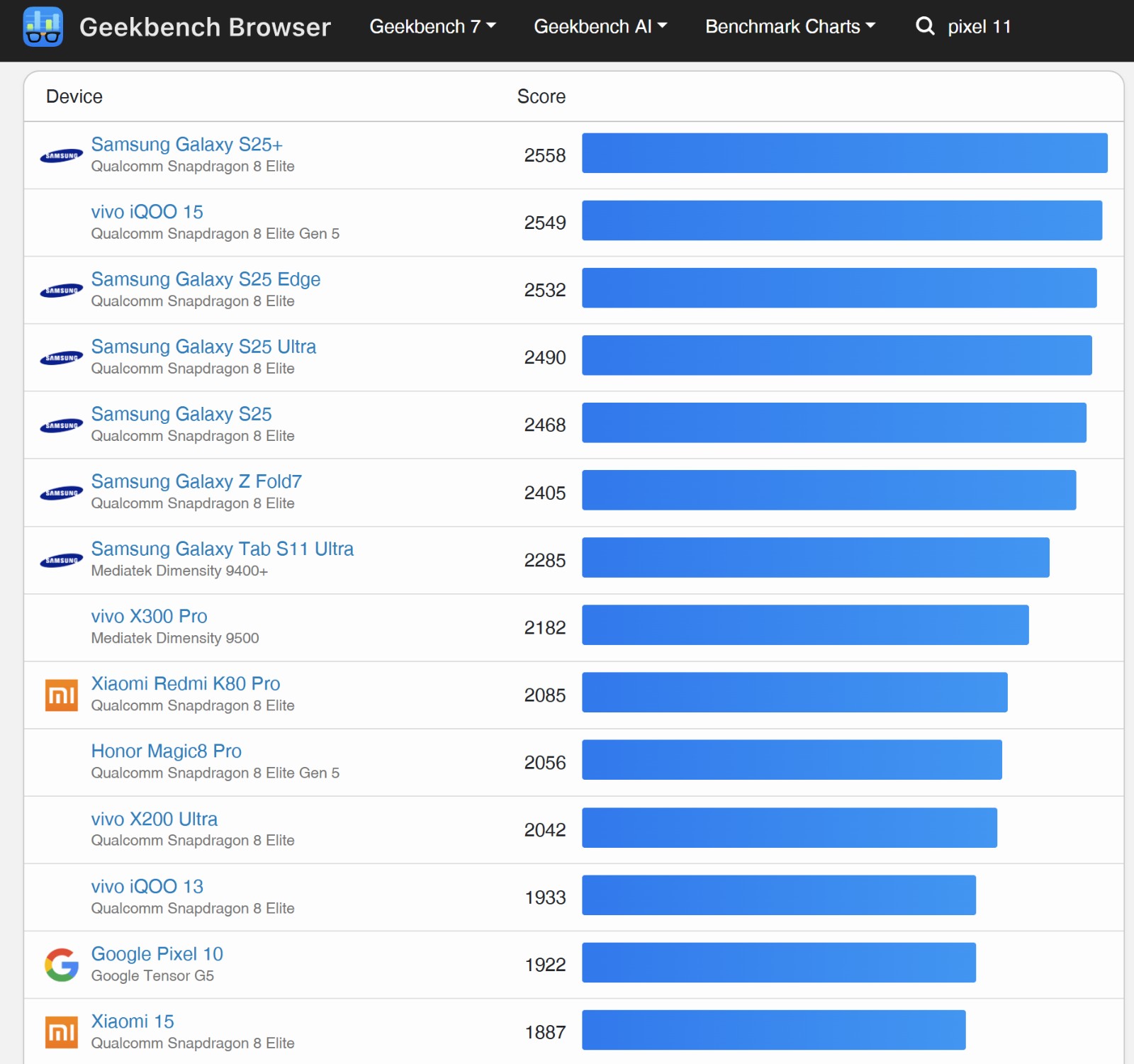Click the vivo X300 Pro score bar
Viewport: 1134px width, 1064px height.
tap(805, 625)
